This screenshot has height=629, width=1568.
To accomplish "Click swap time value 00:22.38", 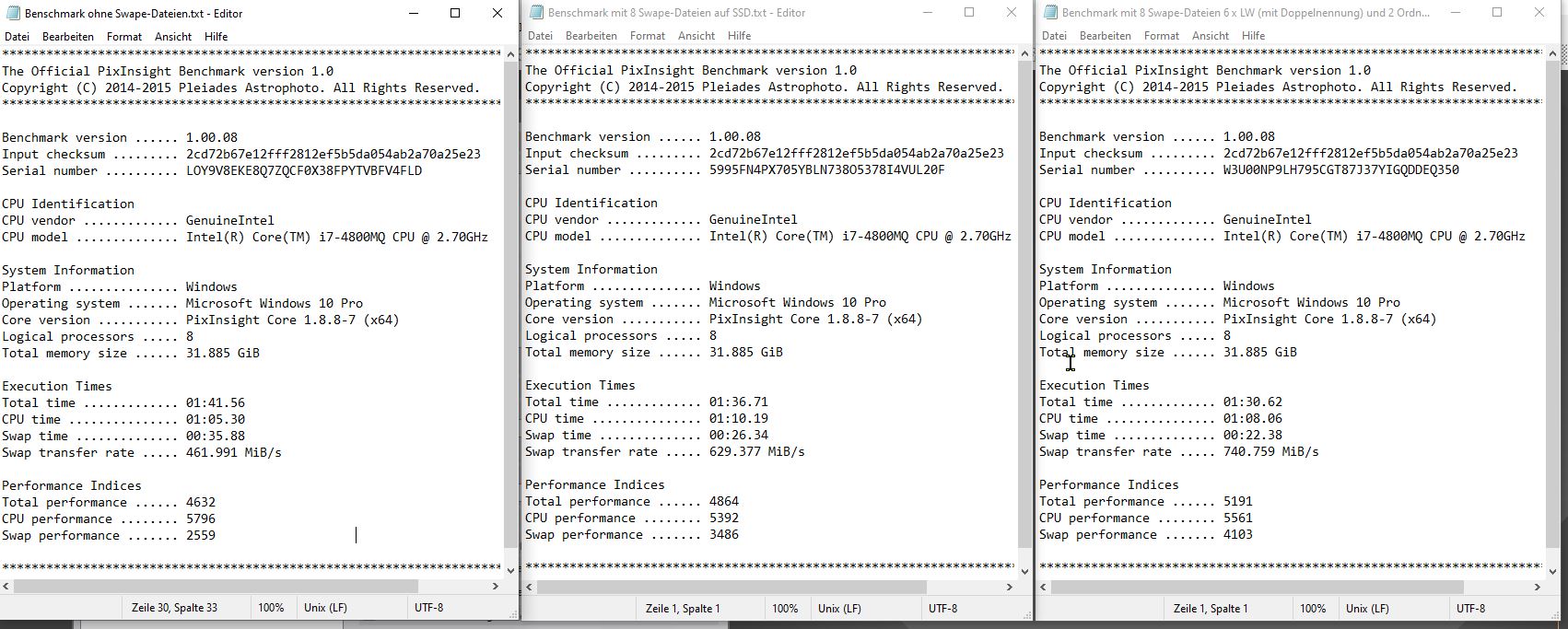I will point(1253,435).
